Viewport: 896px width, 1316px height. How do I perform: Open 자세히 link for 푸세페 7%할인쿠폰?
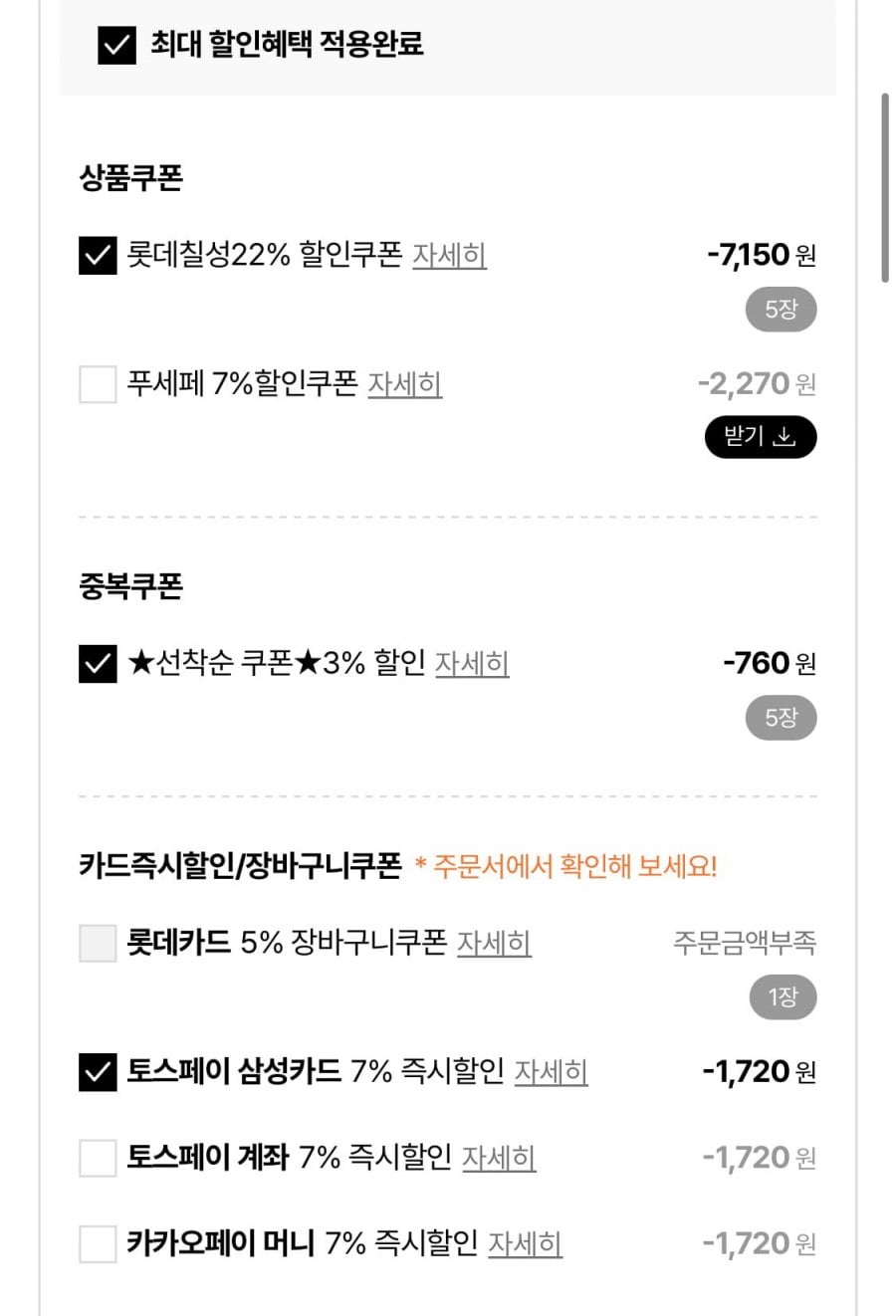coord(404,384)
